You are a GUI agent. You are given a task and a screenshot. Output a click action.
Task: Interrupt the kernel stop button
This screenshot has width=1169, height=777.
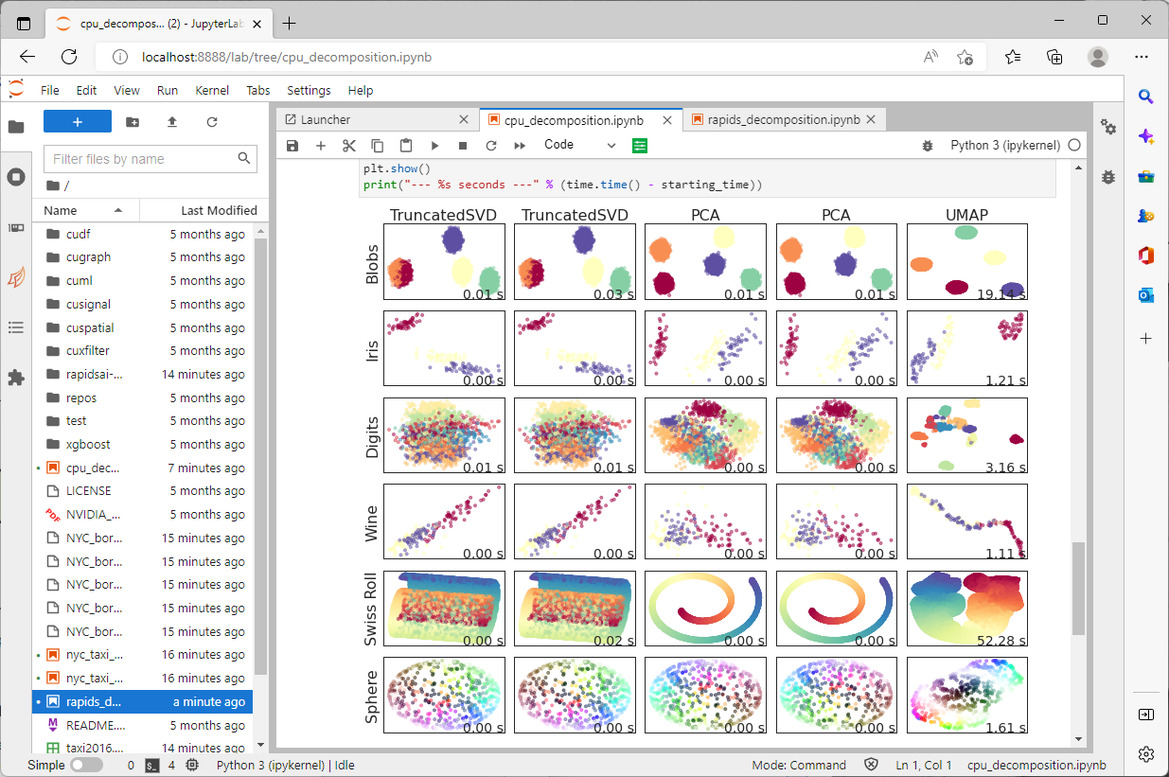click(462, 145)
